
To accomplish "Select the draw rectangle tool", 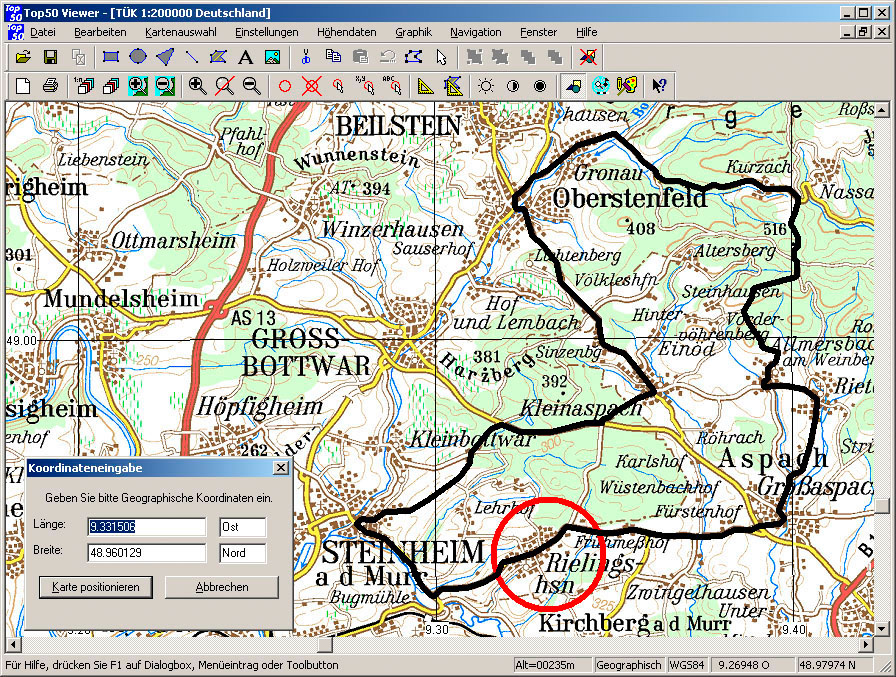I will (x=111, y=57).
